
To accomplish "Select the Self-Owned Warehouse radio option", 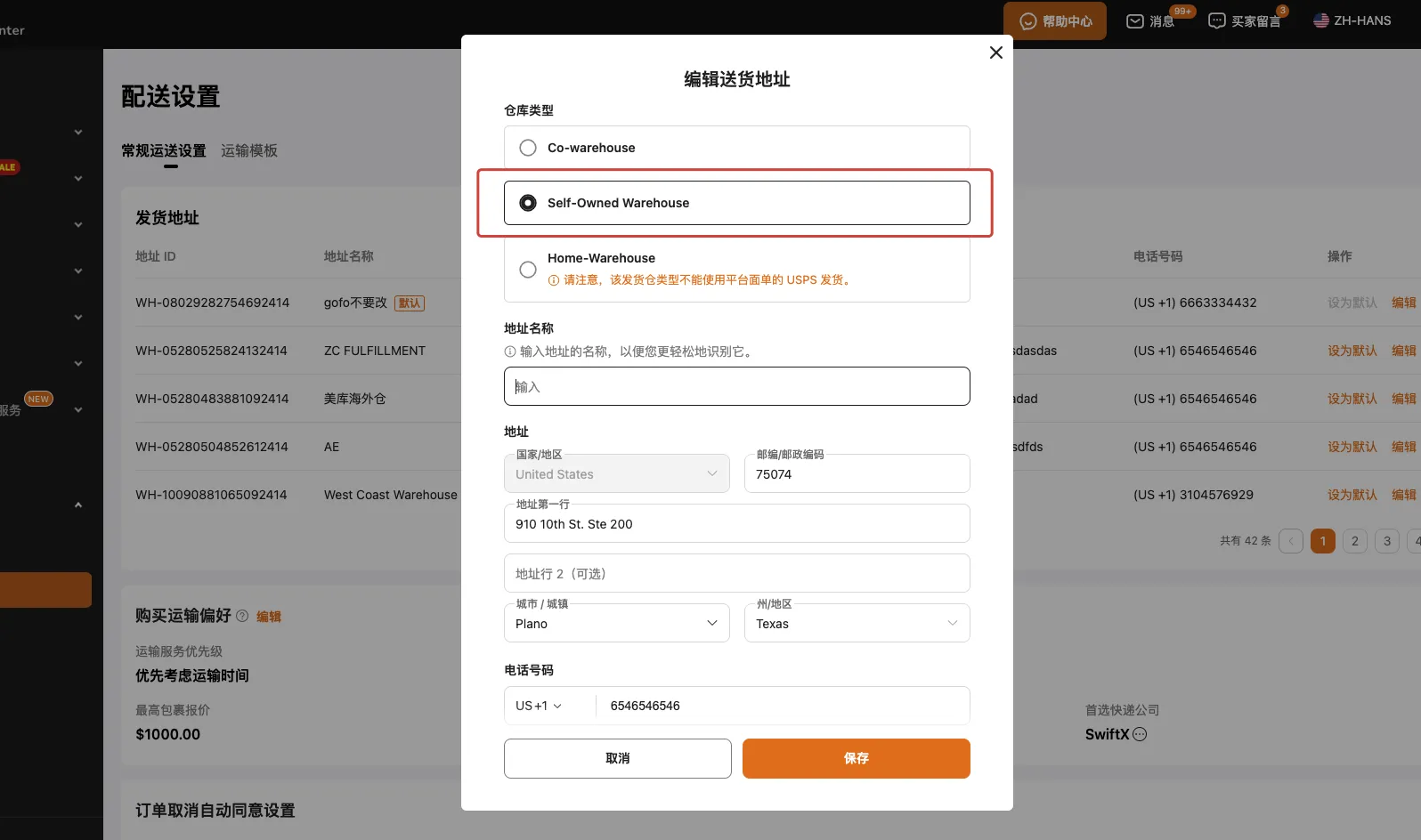I will pos(528,203).
